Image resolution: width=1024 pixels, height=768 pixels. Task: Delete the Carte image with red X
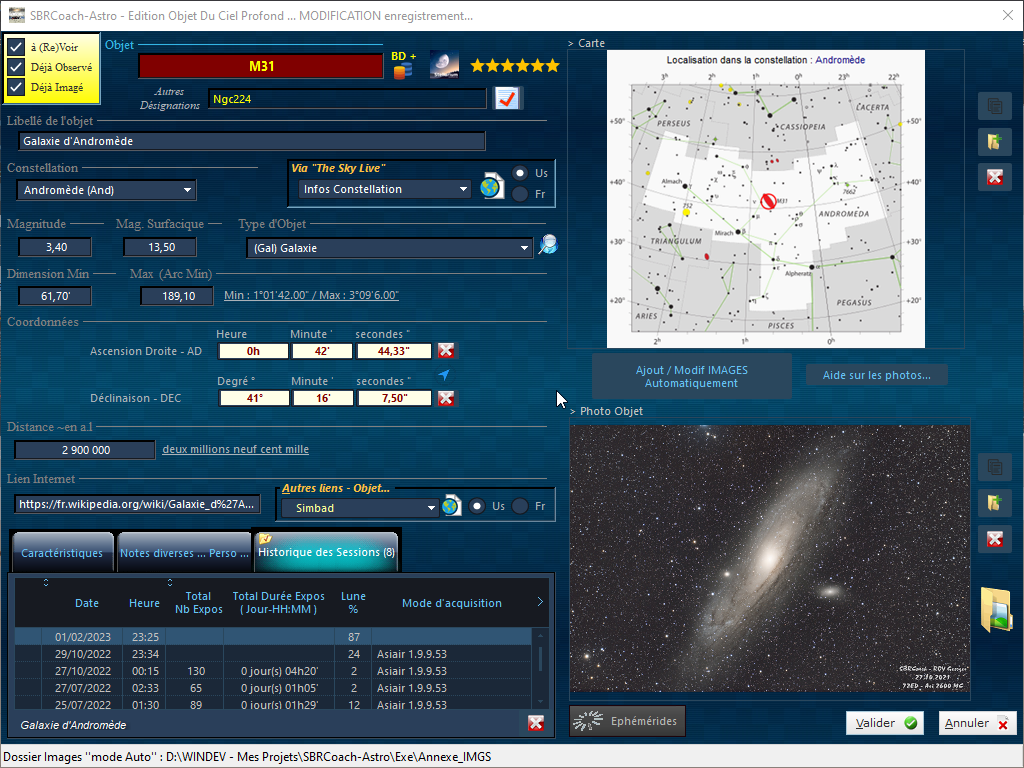click(995, 177)
